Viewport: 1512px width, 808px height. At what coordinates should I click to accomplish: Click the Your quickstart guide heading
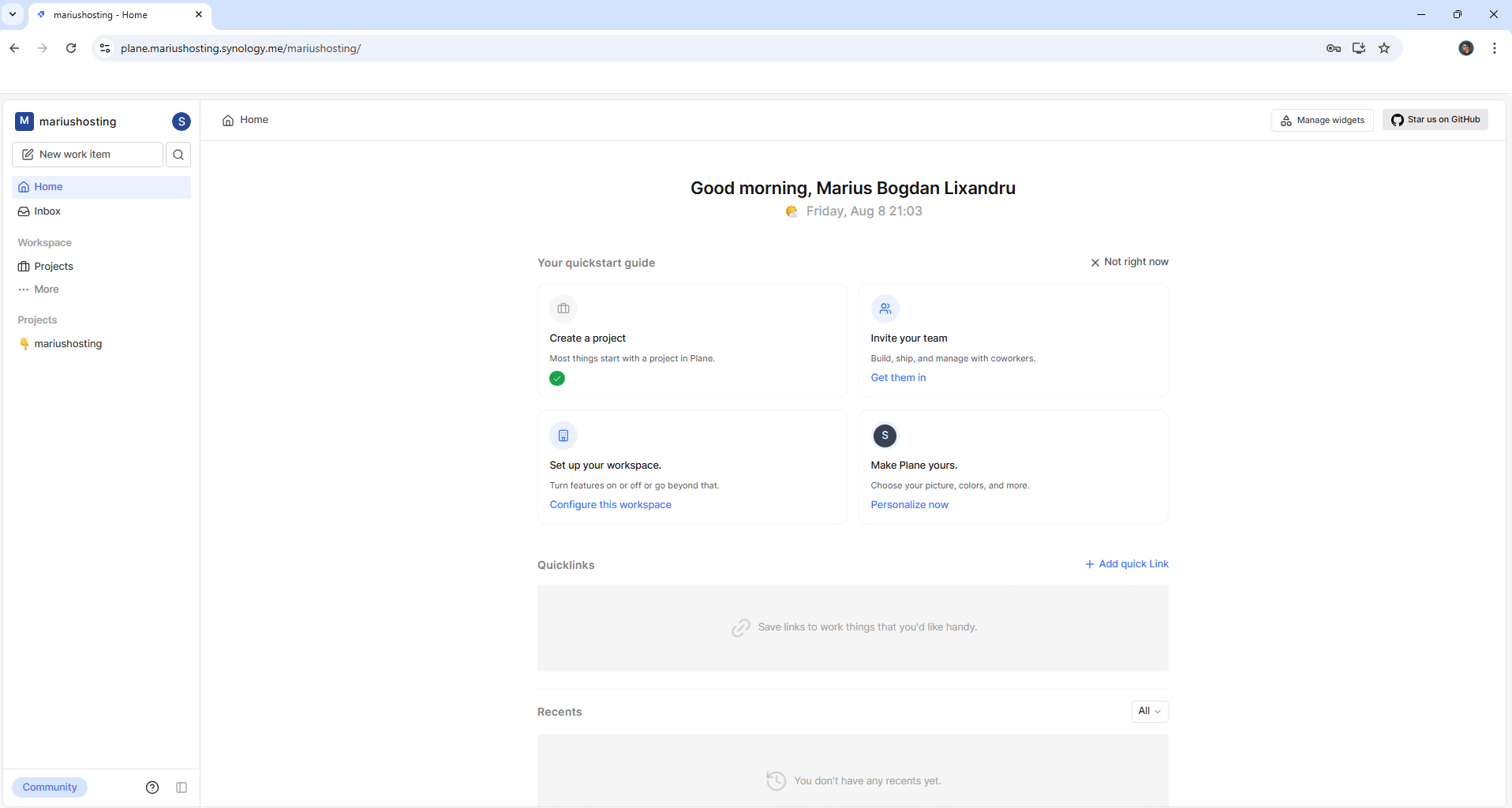596,263
